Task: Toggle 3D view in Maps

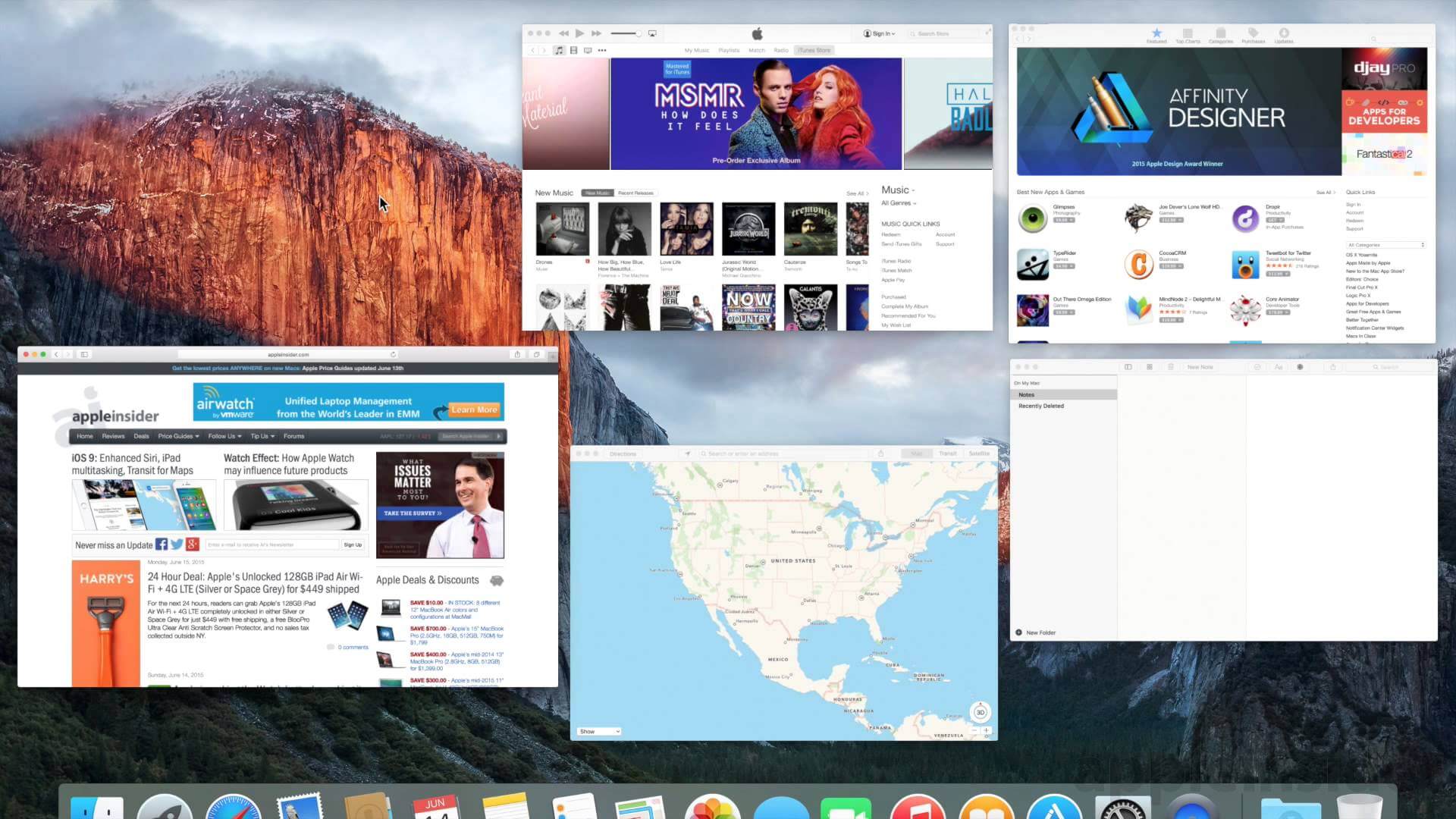Action: coord(980,712)
